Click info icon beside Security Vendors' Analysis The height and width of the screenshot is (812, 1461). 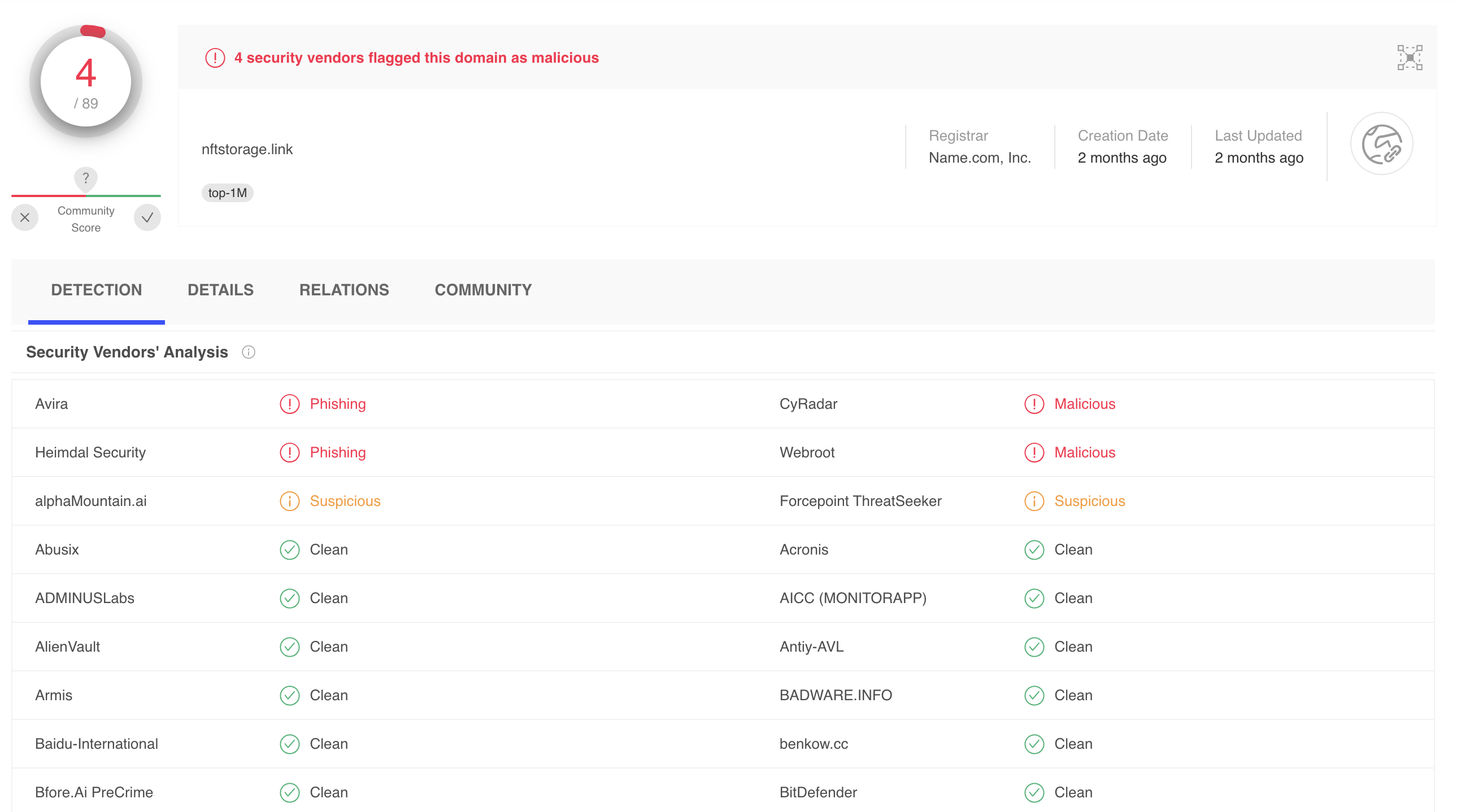click(x=249, y=352)
